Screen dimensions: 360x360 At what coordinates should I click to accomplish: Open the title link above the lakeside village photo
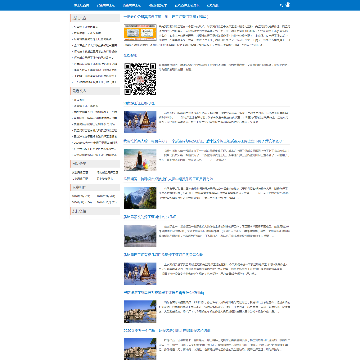tap(150, 217)
